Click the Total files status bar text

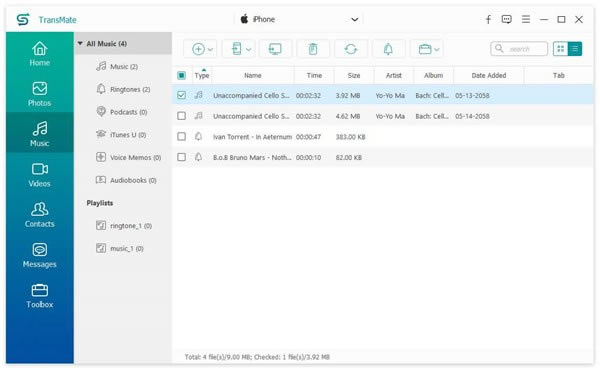(x=257, y=357)
